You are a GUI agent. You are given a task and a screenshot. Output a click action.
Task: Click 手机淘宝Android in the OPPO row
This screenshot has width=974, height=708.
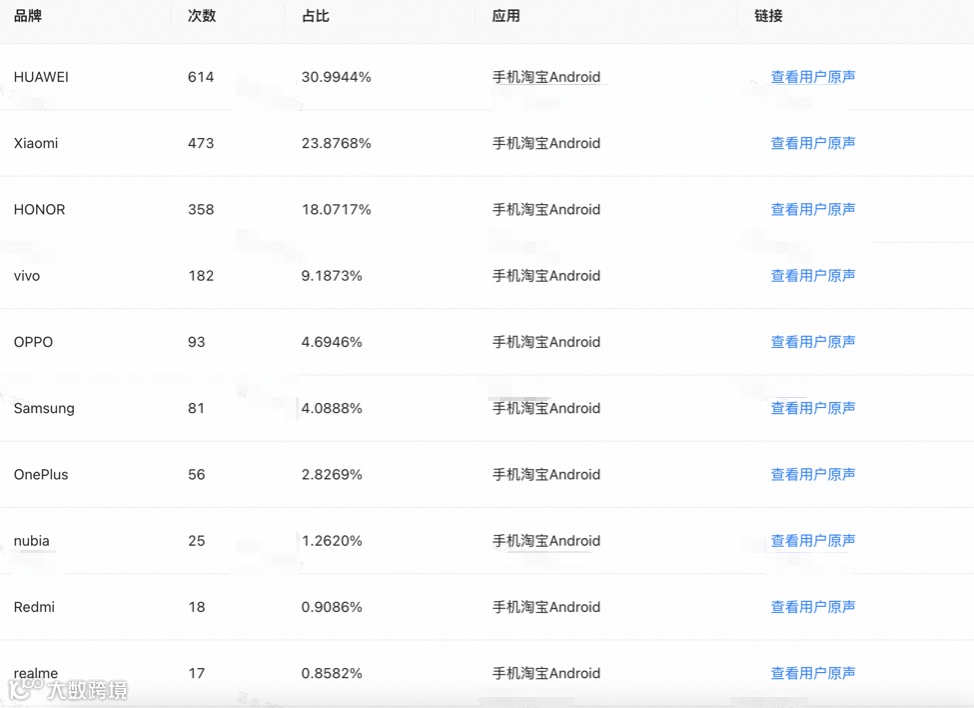547,342
